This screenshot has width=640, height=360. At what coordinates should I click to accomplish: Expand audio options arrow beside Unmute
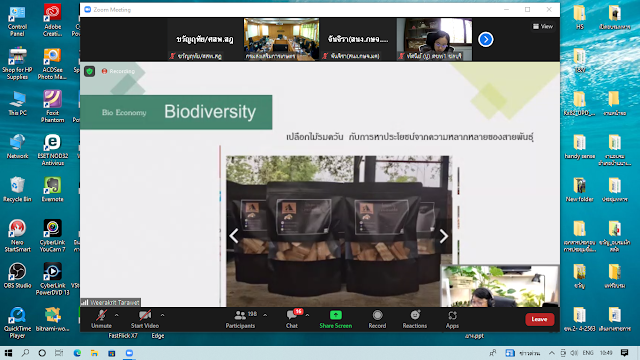117,315
